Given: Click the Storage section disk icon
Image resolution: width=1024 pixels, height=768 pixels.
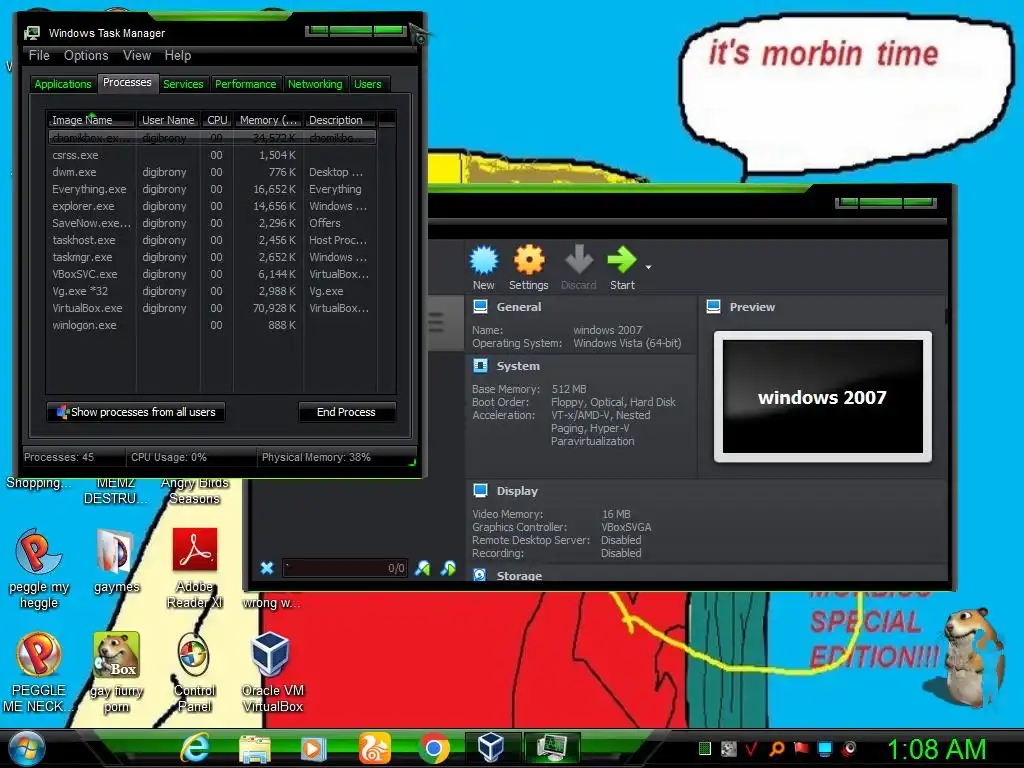Looking at the screenshot, I should [x=481, y=575].
